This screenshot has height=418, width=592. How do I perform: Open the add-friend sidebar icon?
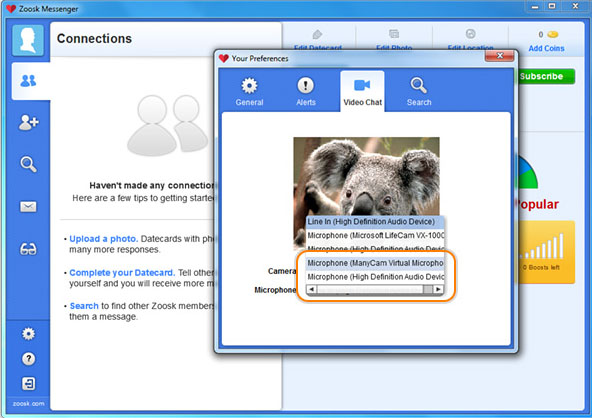pos(29,122)
